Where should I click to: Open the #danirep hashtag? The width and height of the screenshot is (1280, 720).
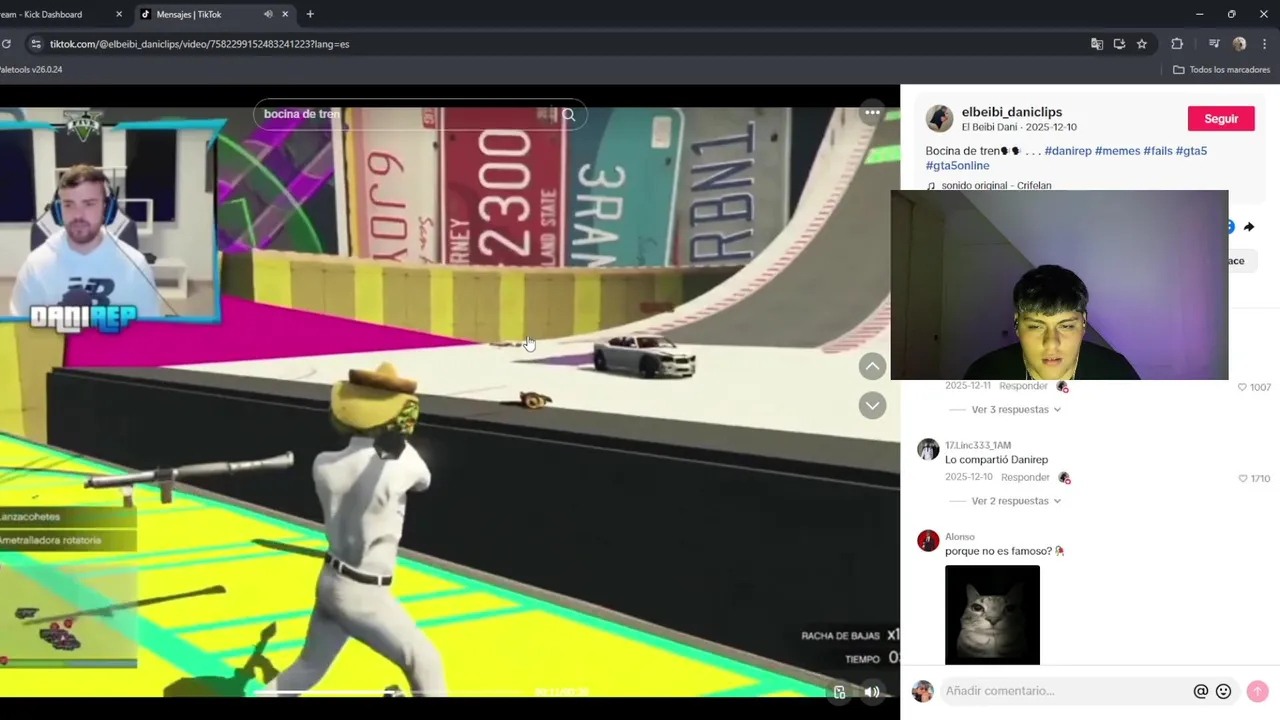pyautogui.click(x=1068, y=151)
